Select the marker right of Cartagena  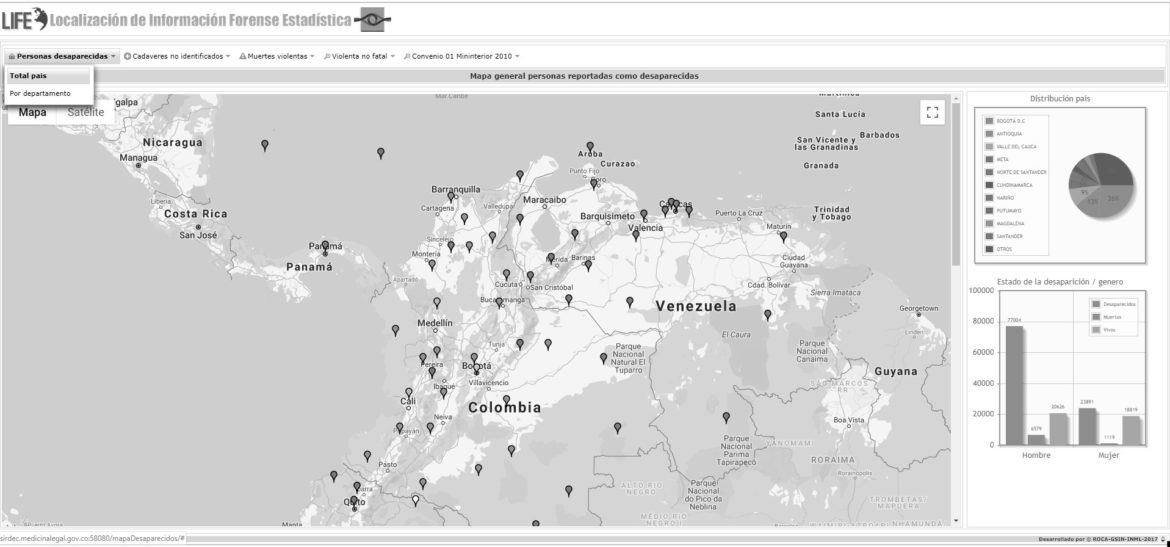pos(464,219)
